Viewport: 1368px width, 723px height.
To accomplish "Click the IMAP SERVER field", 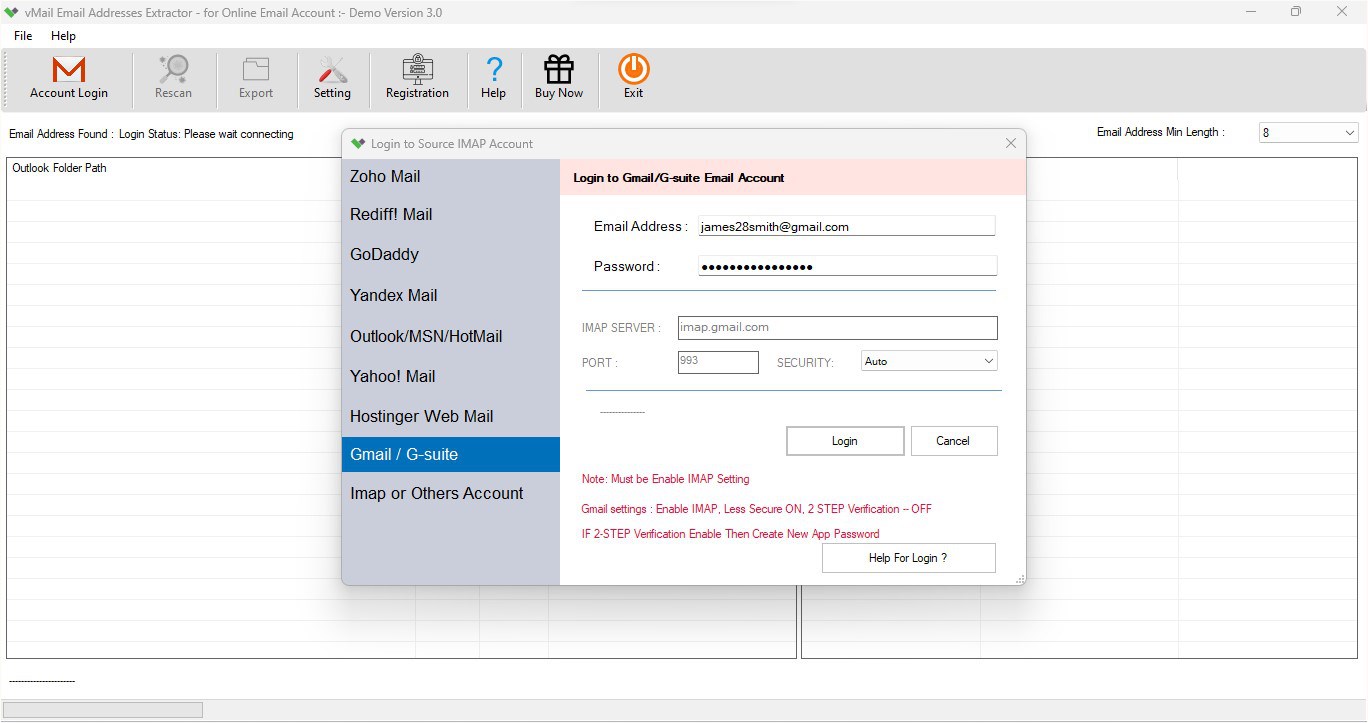I will click(837, 327).
